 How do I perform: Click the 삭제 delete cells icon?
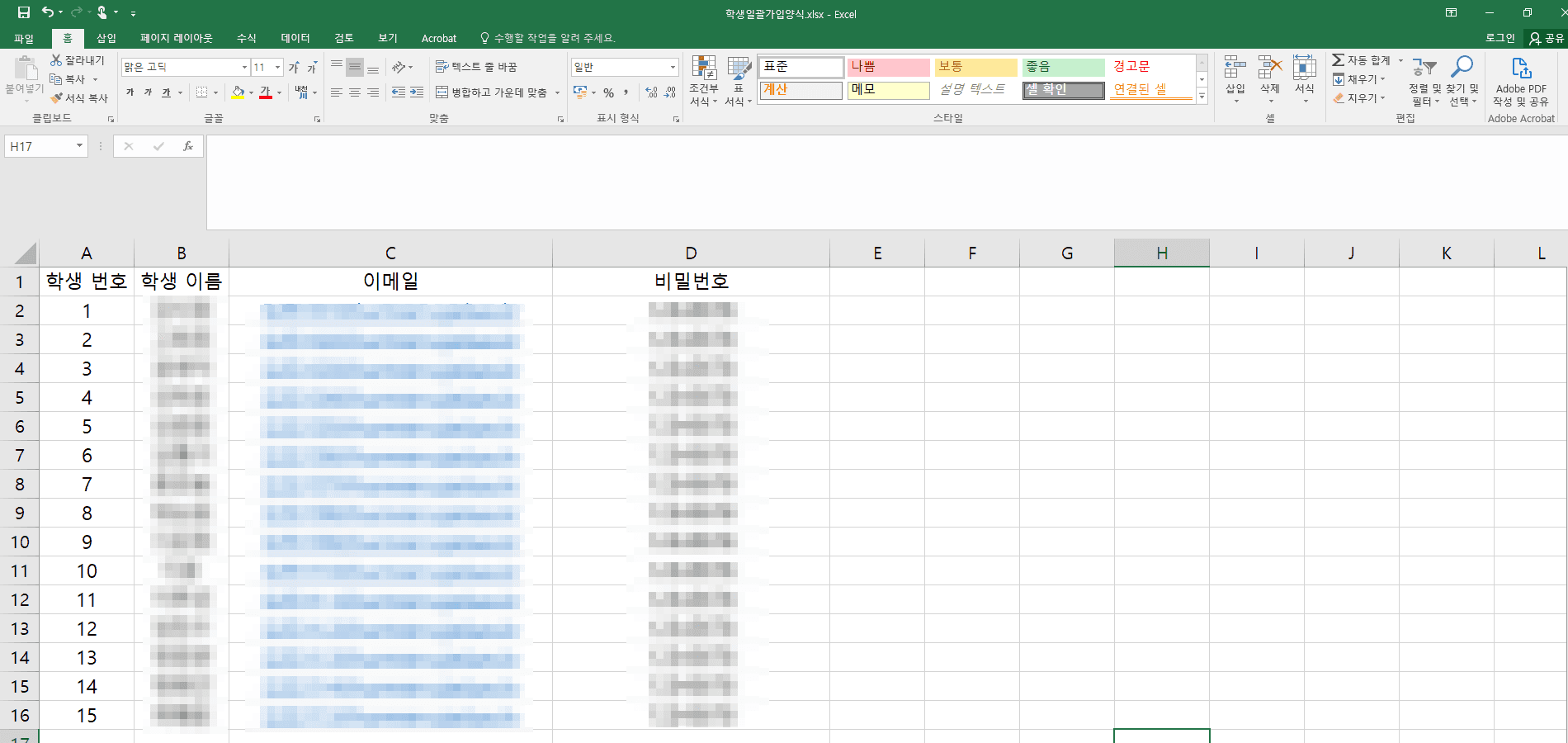tap(1269, 79)
